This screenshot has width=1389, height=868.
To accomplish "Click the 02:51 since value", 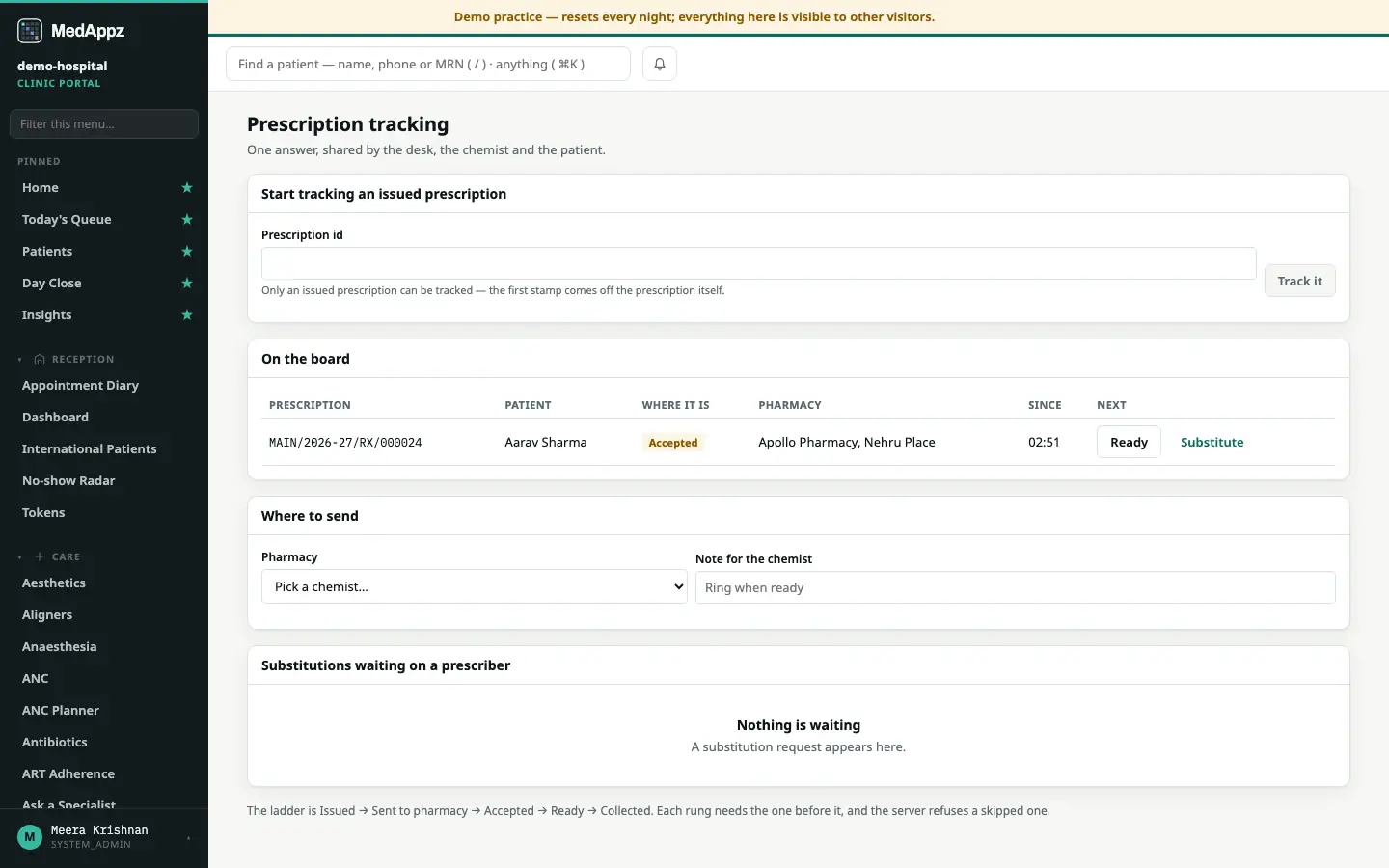I will coord(1044,442).
